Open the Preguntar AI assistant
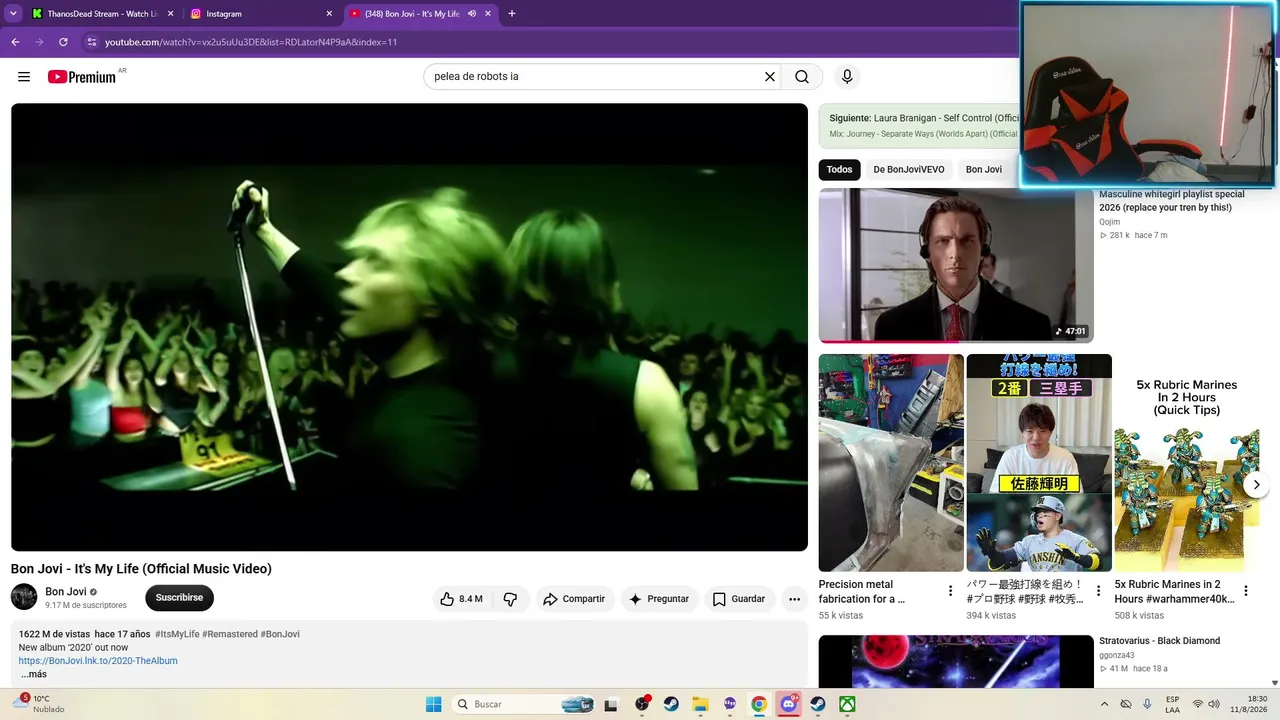 click(659, 599)
